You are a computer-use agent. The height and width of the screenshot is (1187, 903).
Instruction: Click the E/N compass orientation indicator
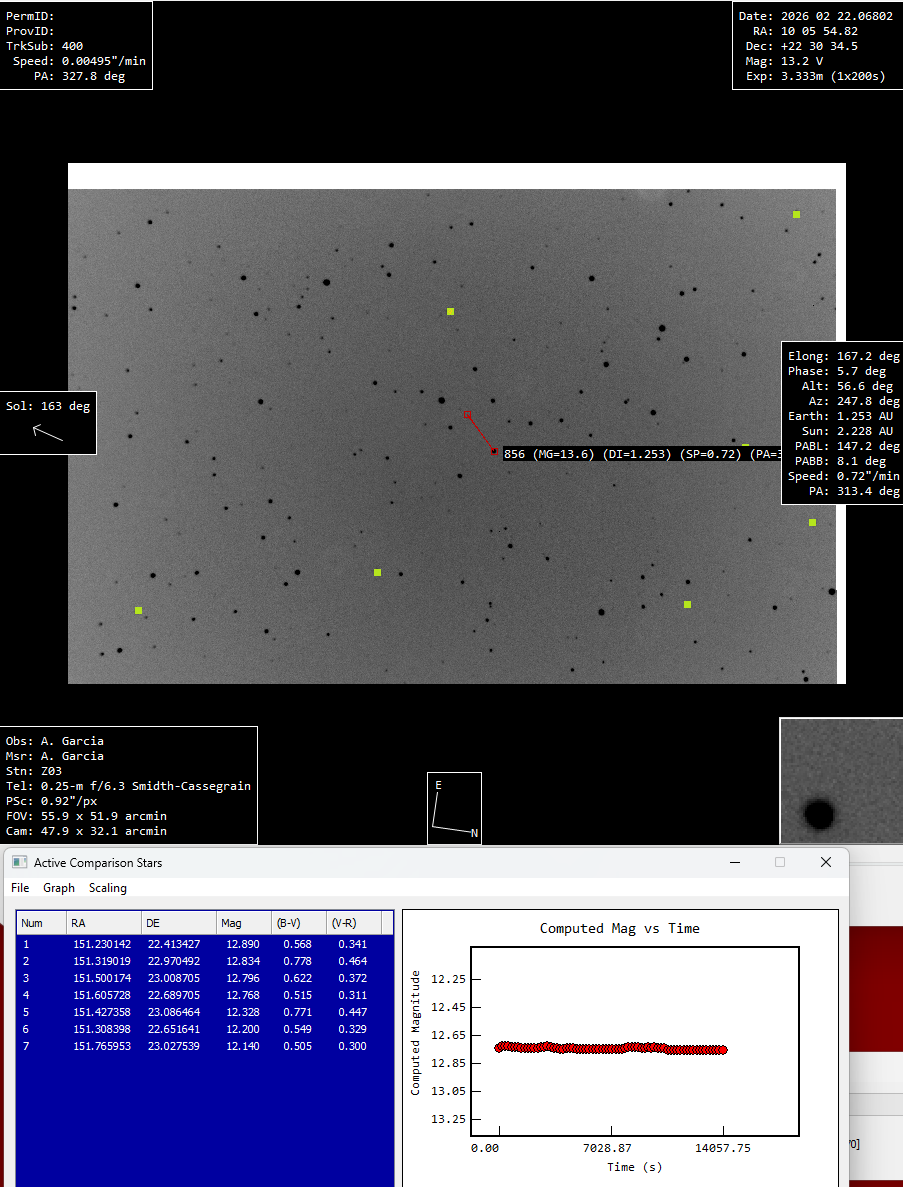(454, 807)
